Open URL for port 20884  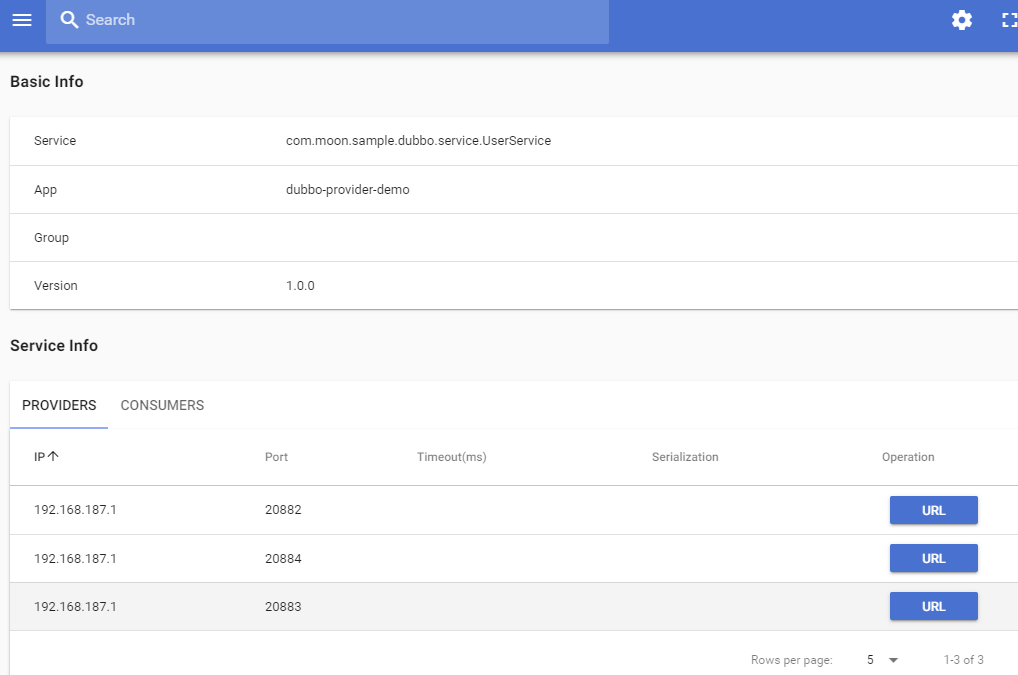[x=934, y=558]
